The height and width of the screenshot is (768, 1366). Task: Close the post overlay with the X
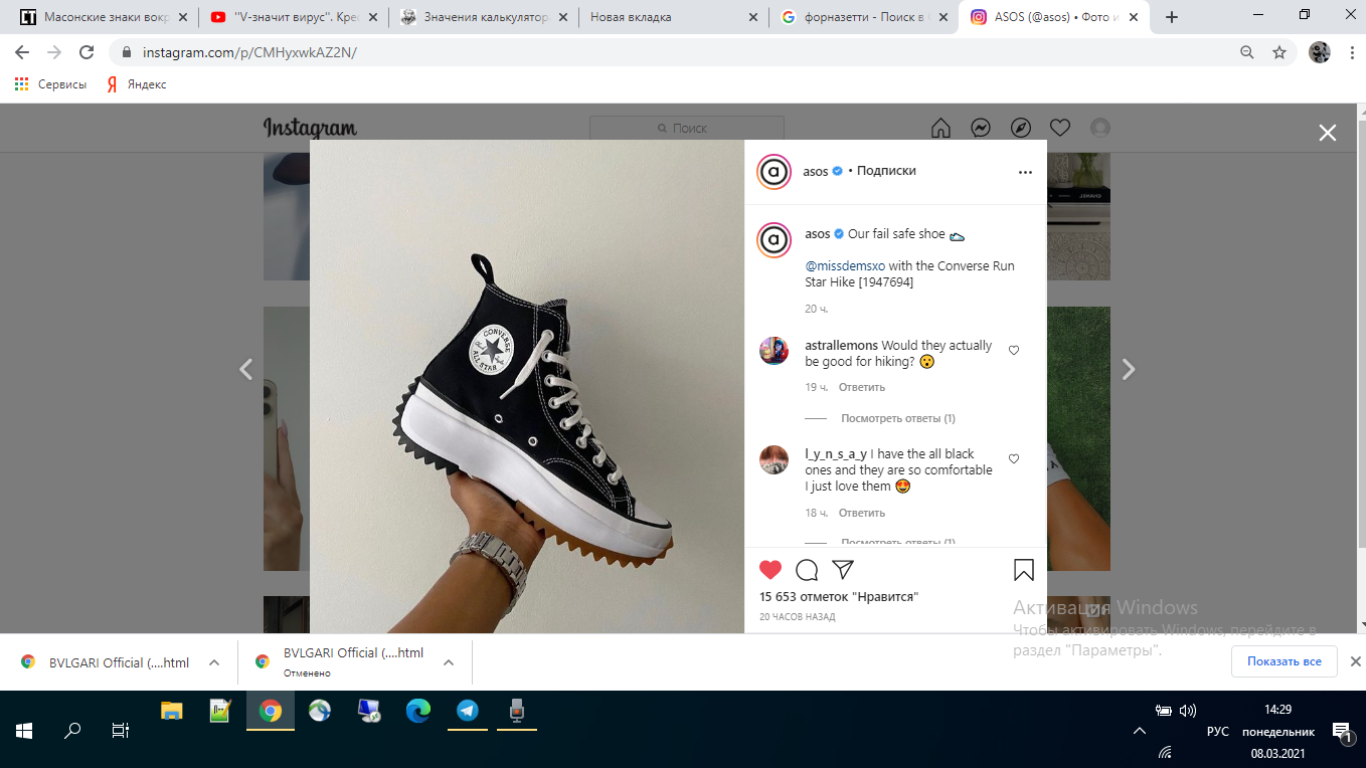[1327, 133]
